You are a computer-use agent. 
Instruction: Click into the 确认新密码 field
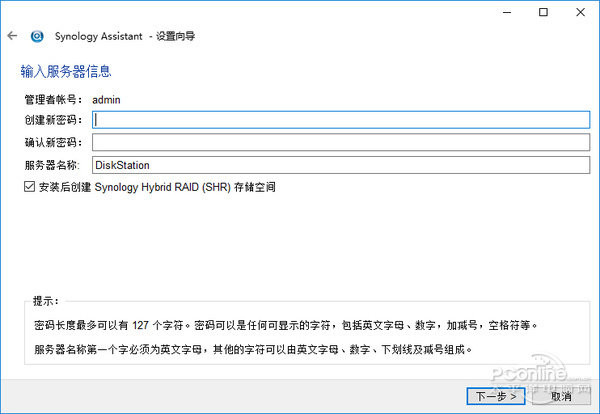tap(341, 142)
